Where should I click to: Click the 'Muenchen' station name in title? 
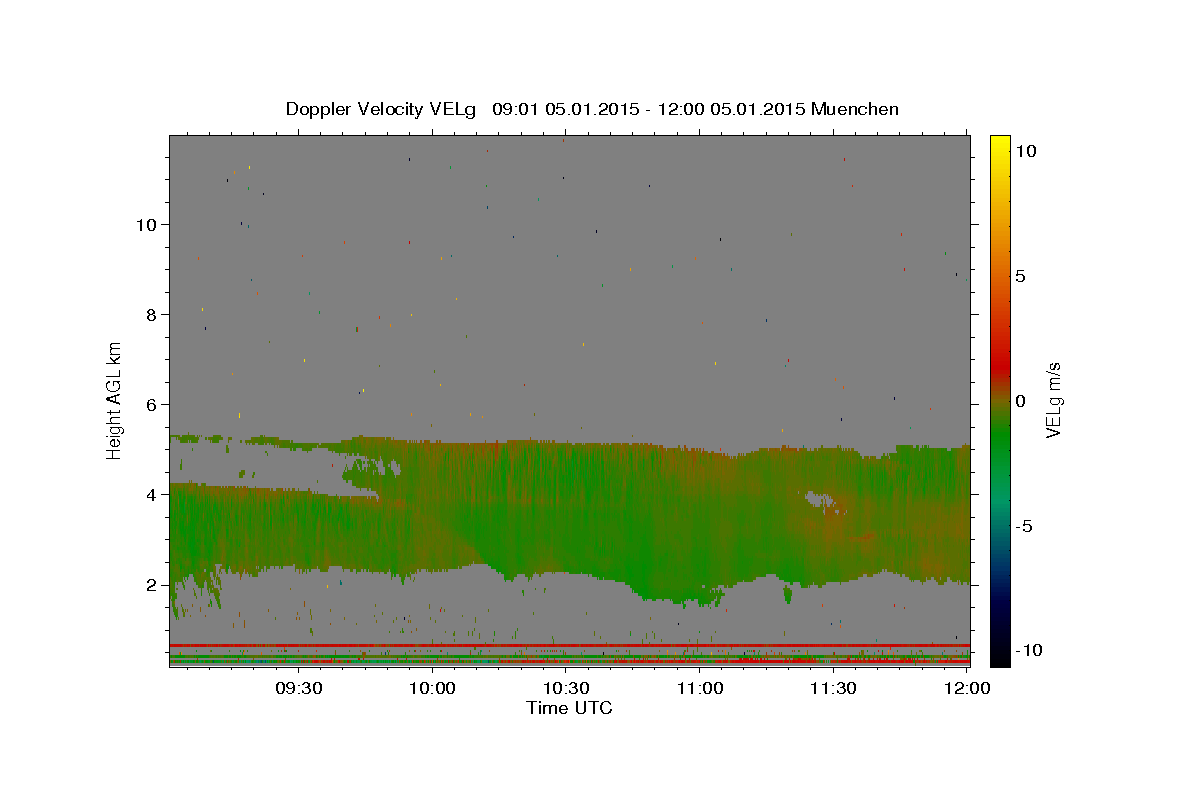click(x=855, y=109)
